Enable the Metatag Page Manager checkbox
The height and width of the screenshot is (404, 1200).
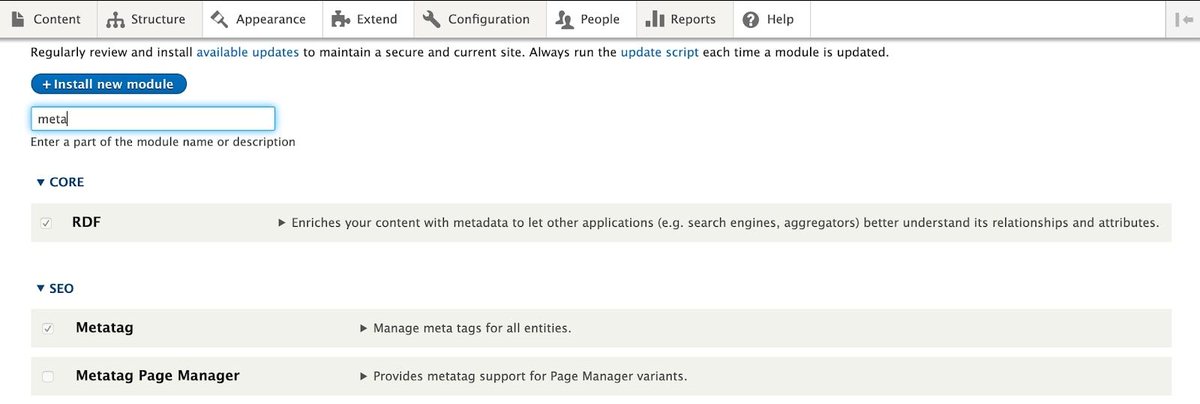(47, 376)
